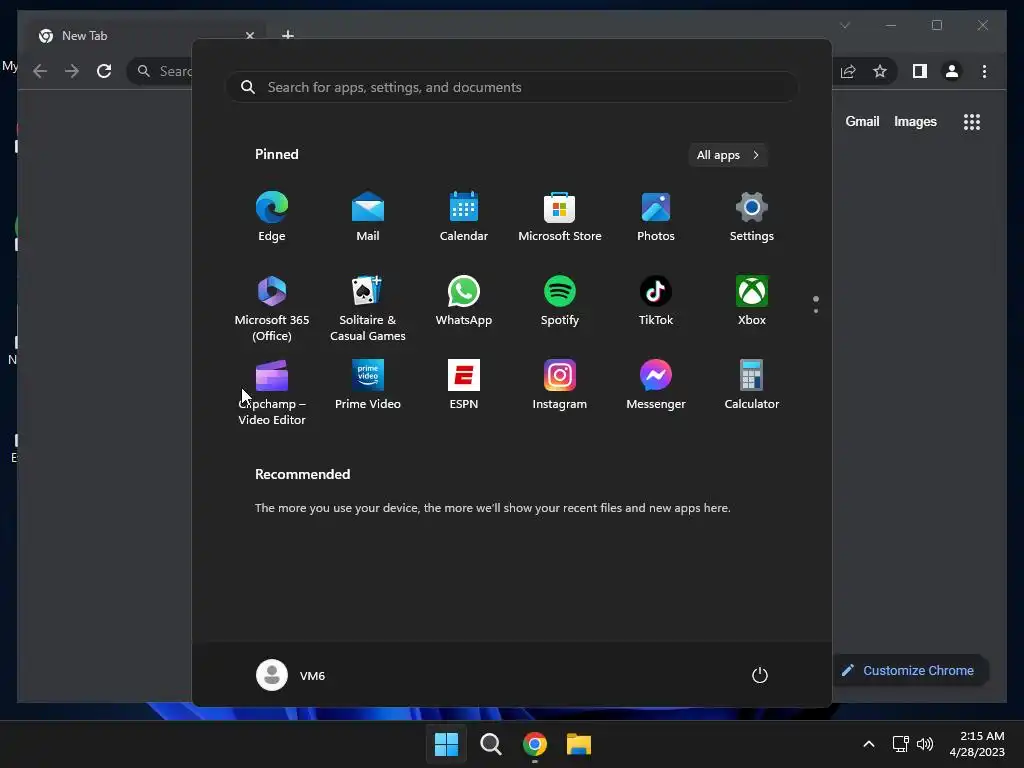
Task: Show hidden system tray icons
Action: [x=869, y=744]
